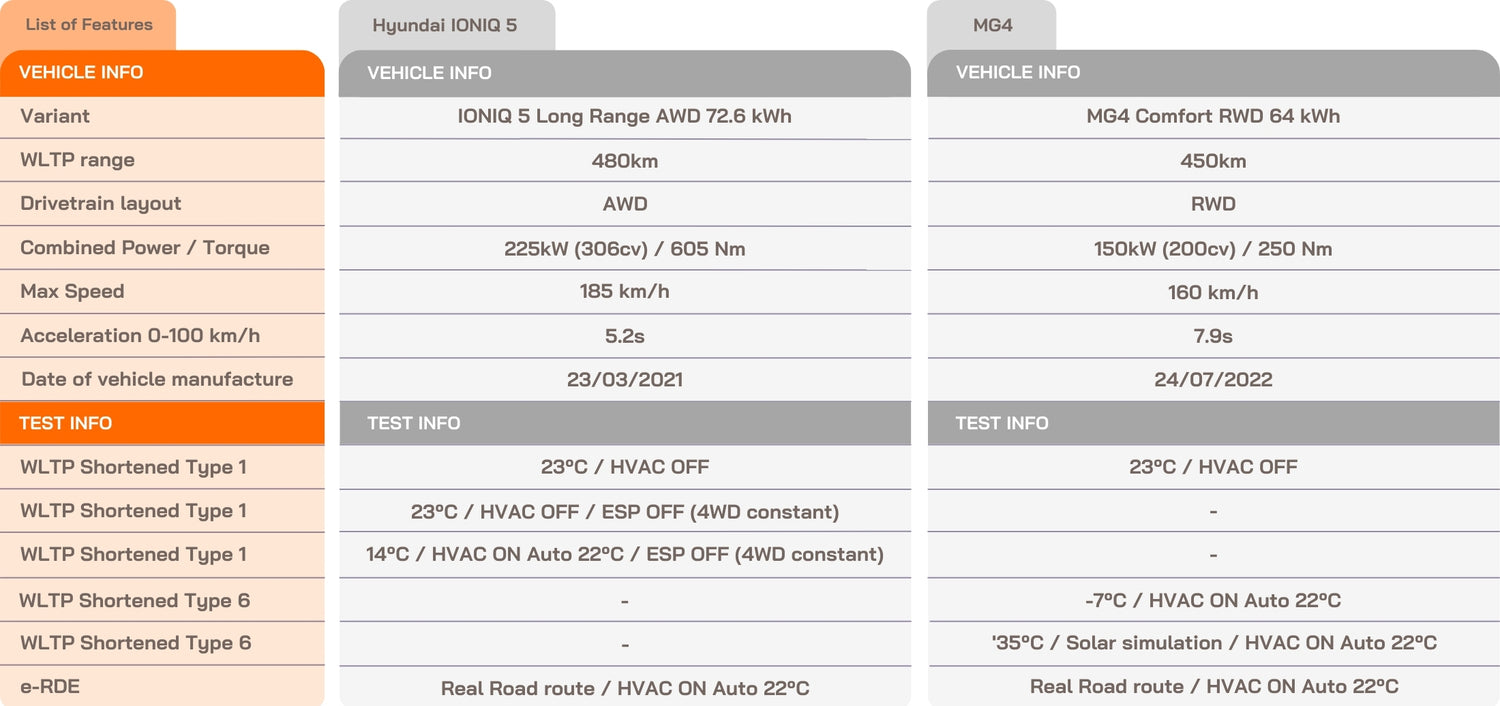Select the -7ºC HVAC ON test cell
Screen dimensions: 1500x706
pos(1213,600)
